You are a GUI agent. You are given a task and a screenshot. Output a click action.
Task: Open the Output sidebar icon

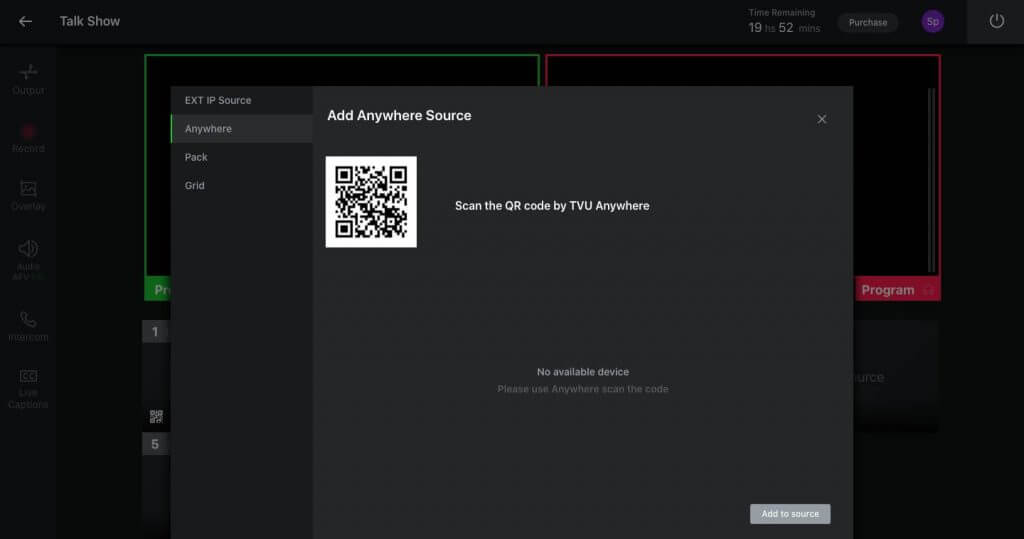pyautogui.click(x=28, y=79)
